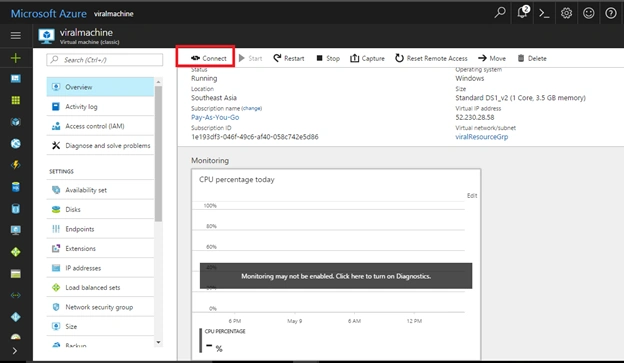
Task: Open the Dashboard icon in the left sidebar
Action: click(x=16, y=78)
